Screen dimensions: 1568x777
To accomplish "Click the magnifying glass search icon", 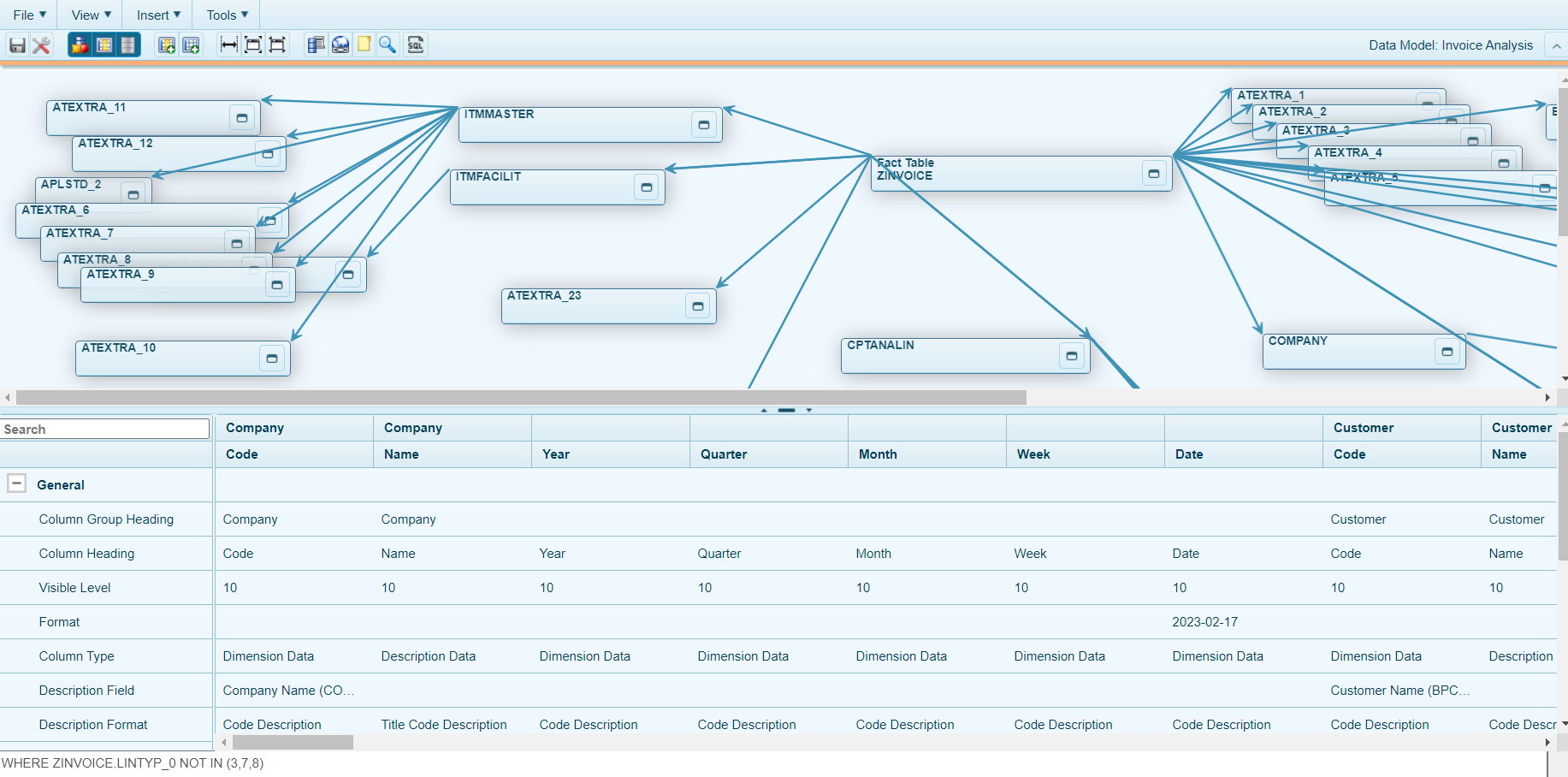I will [388, 45].
